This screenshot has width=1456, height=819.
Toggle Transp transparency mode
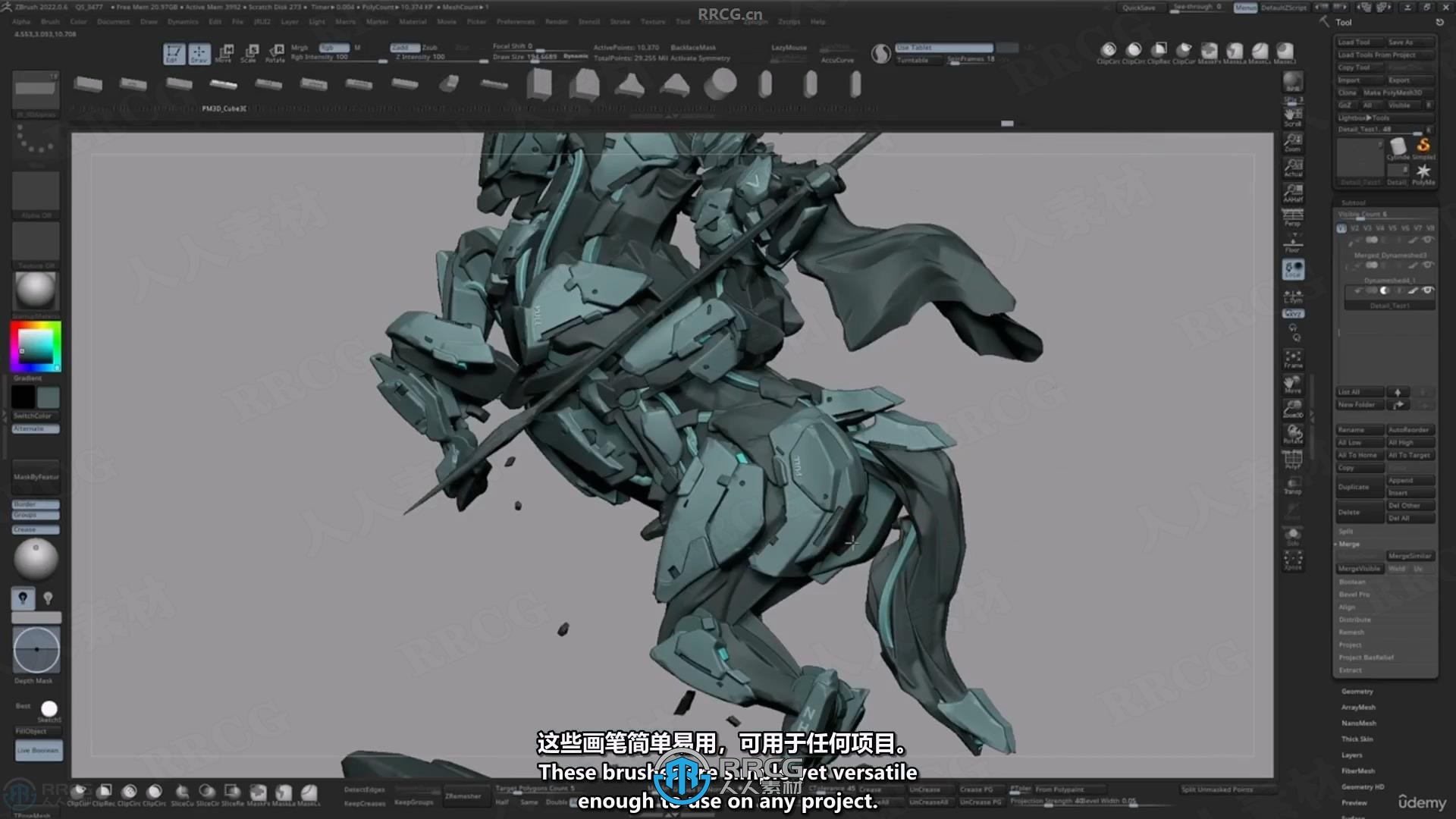tap(1293, 485)
